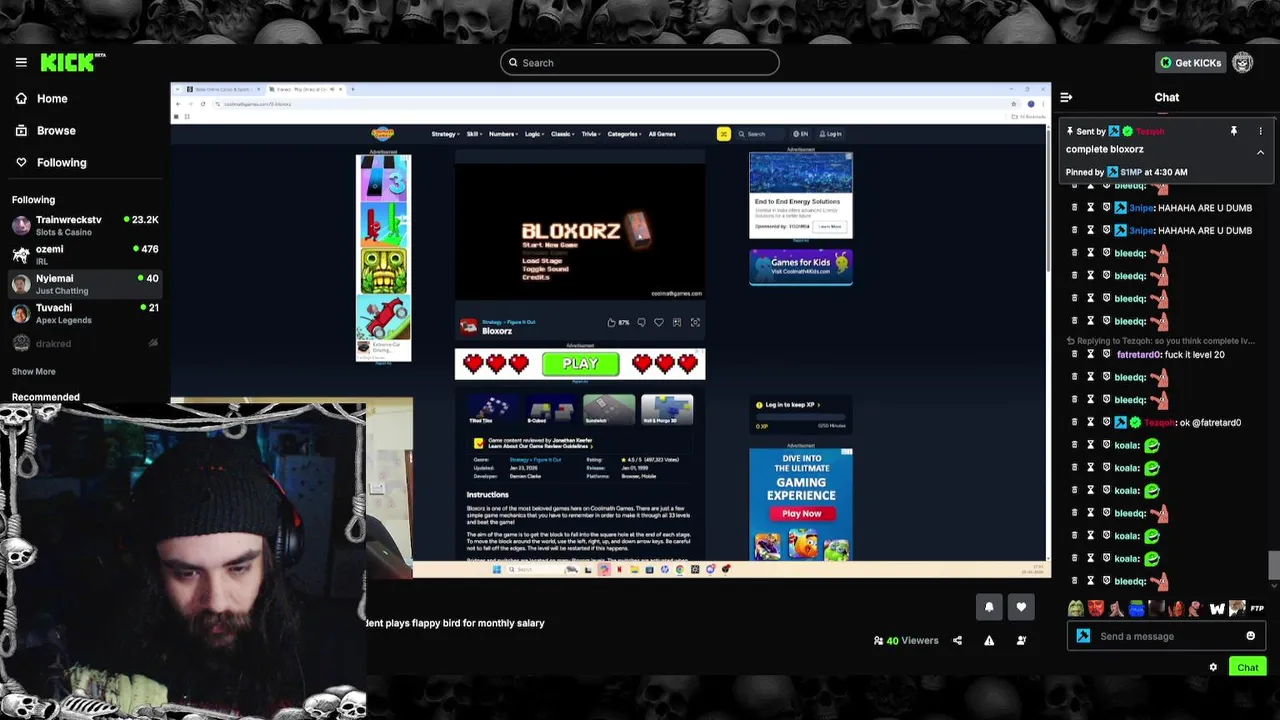Select Start New Game in Bloxorz menu
The width and height of the screenshot is (1280, 720).
pyautogui.click(x=552, y=244)
